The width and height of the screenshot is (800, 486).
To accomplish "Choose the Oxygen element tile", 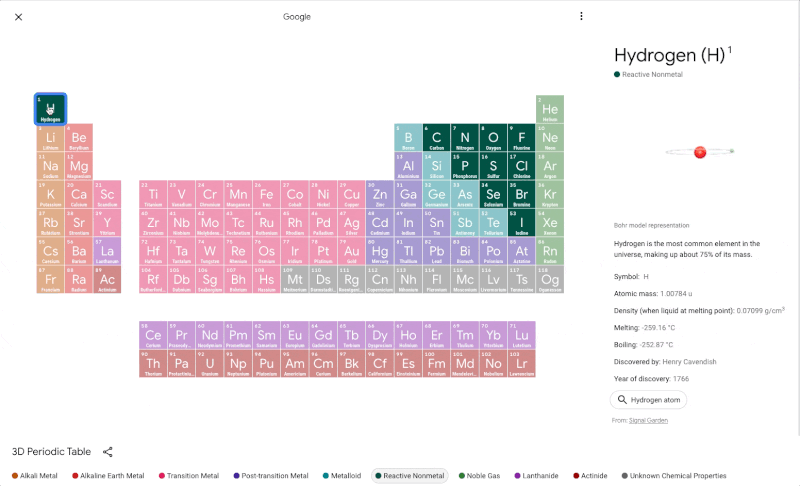I will pos(493,138).
